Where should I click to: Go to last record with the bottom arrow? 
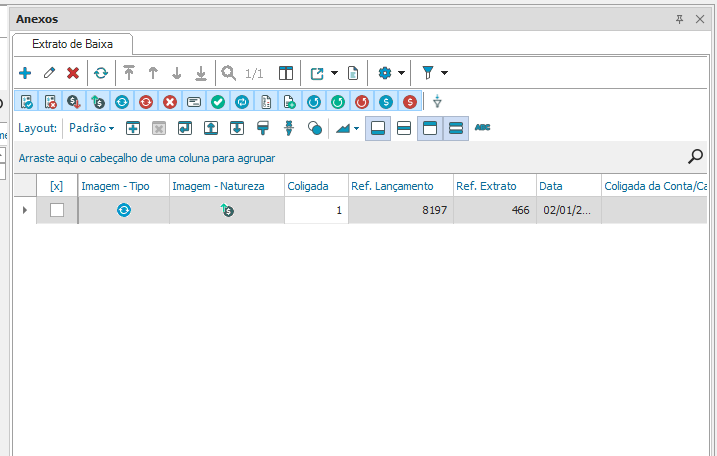[201, 73]
